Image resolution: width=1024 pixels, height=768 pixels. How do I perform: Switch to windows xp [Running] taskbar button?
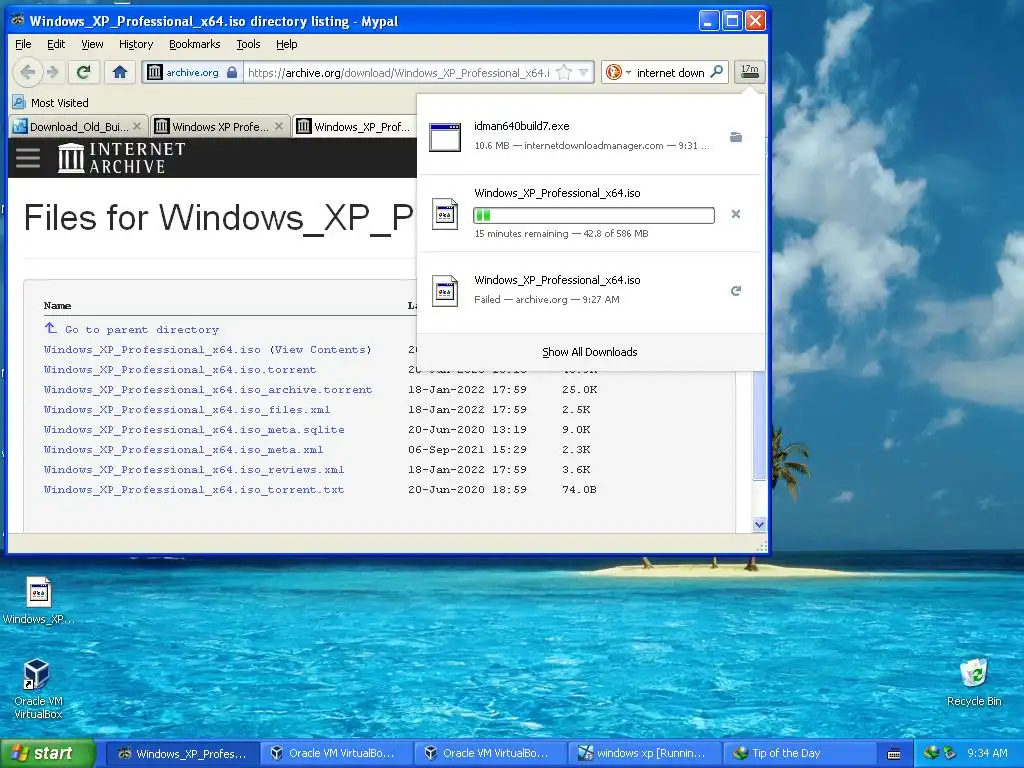(645, 753)
